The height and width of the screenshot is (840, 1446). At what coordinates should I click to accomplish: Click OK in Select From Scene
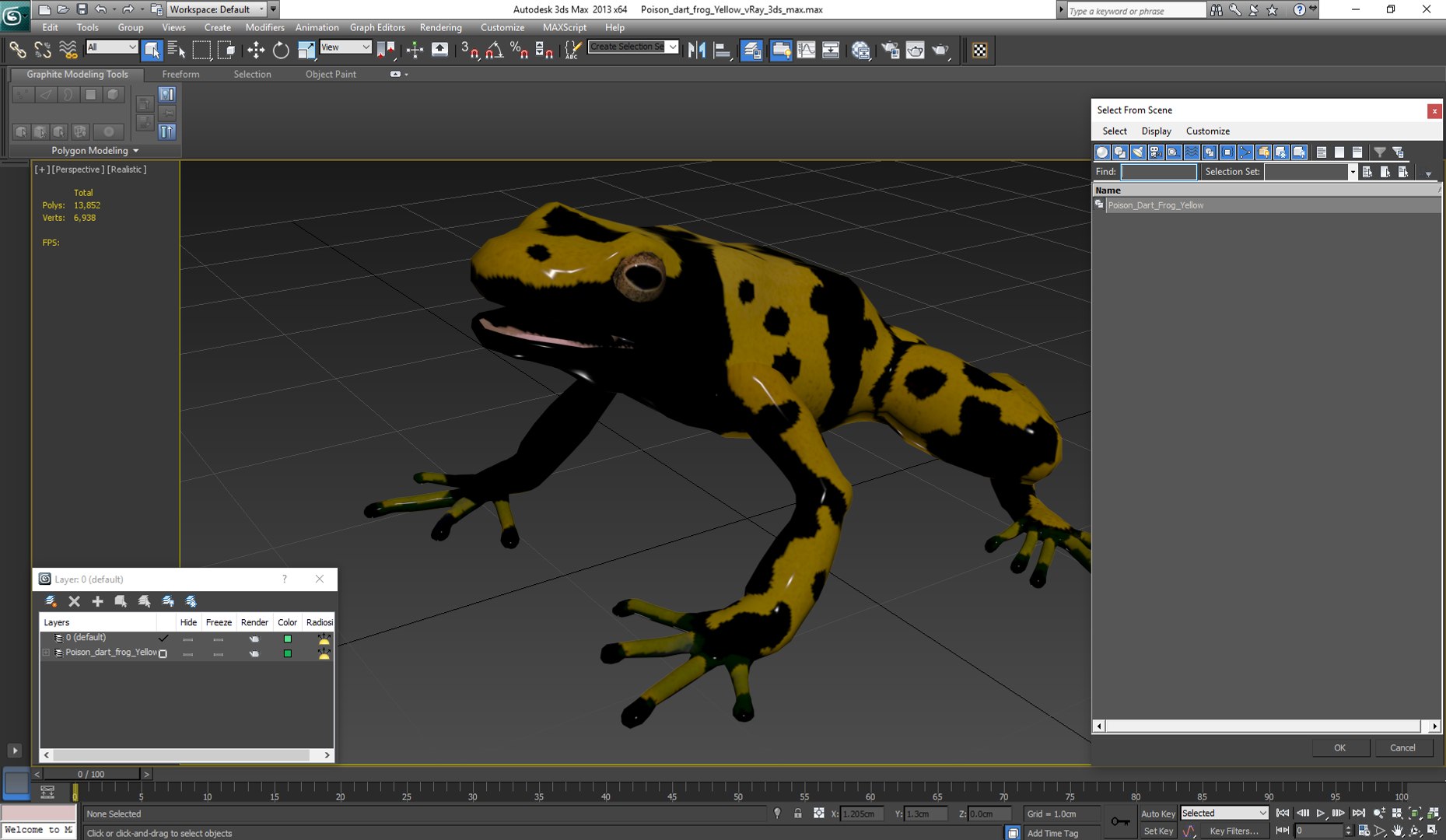pos(1339,747)
